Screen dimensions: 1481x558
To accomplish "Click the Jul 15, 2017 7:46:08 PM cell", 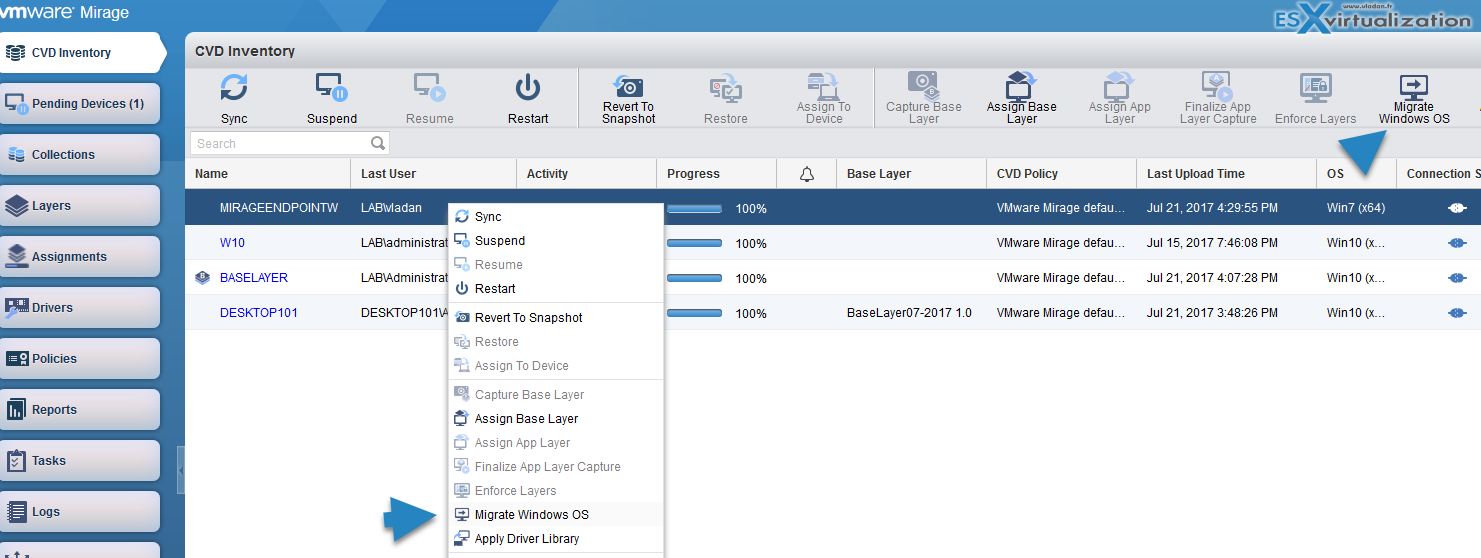I will click(x=1212, y=243).
